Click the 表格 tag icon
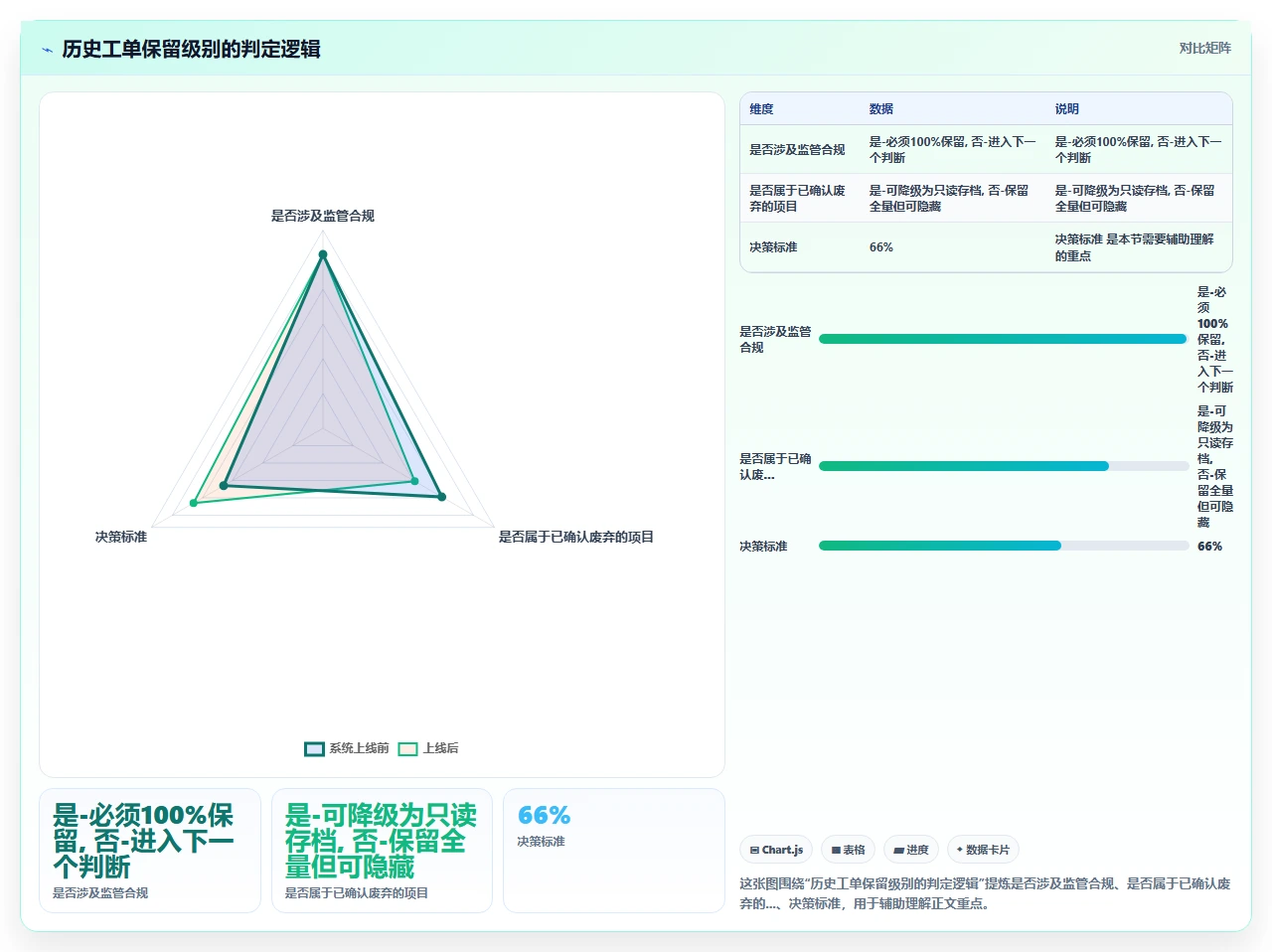 [836, 850]
